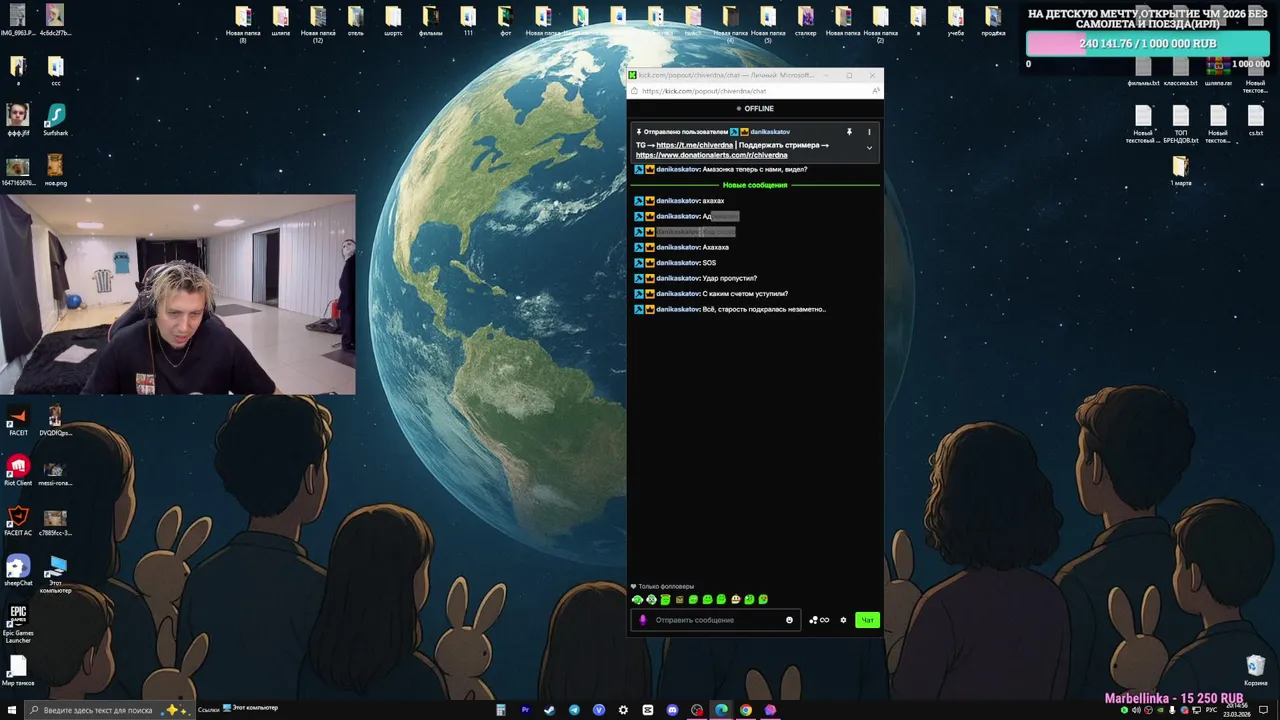Open Google Chrome from the taskbar

[746, 710]
